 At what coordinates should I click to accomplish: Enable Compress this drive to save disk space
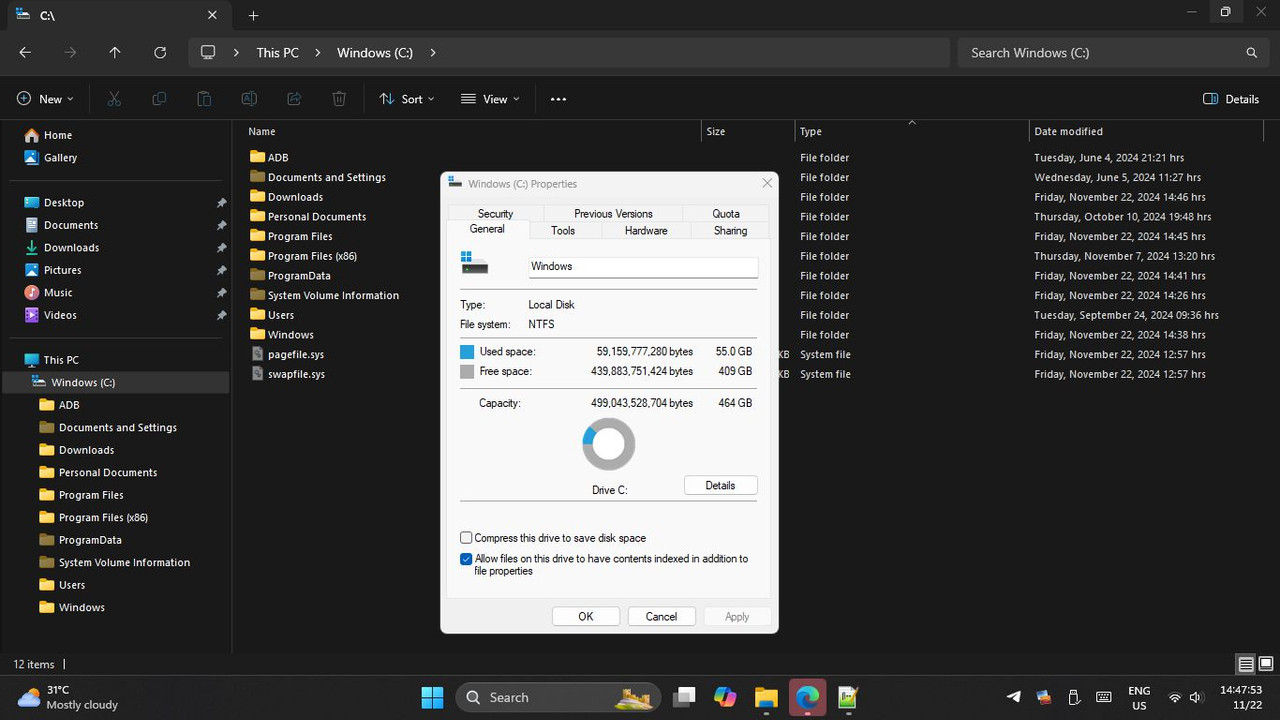[466, 538]
